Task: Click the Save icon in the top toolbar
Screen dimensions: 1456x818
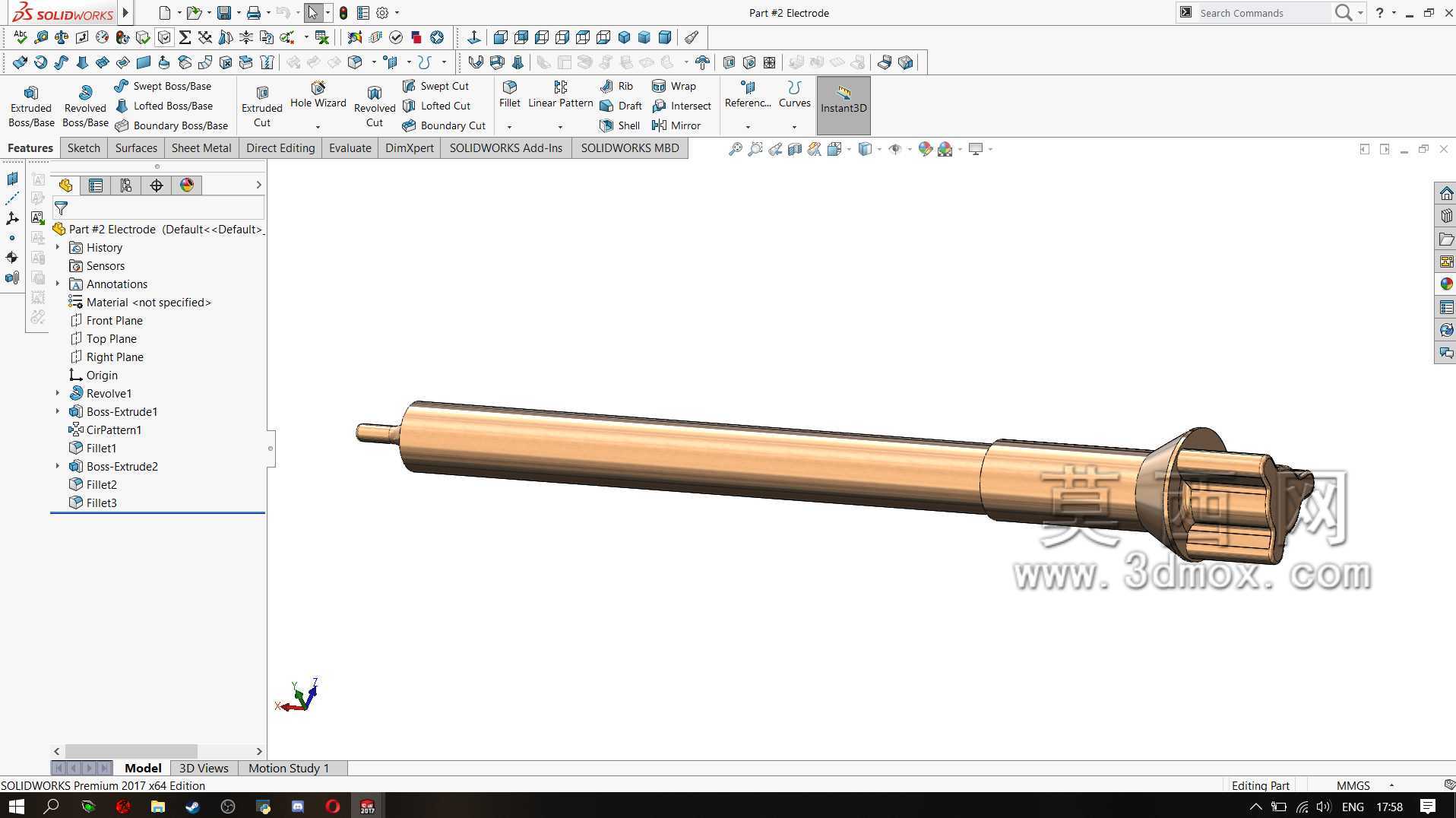Action: tap(223, 13)
